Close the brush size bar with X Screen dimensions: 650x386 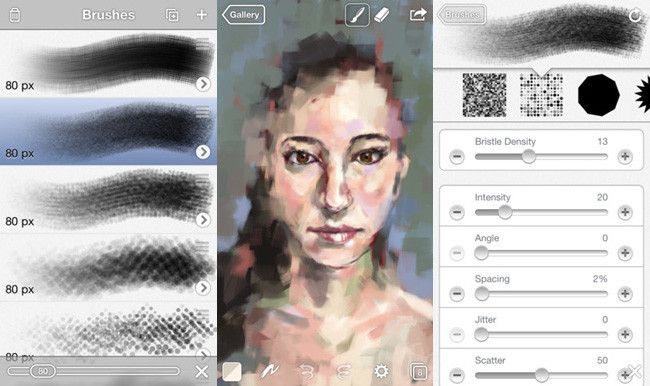click(202, 371)
